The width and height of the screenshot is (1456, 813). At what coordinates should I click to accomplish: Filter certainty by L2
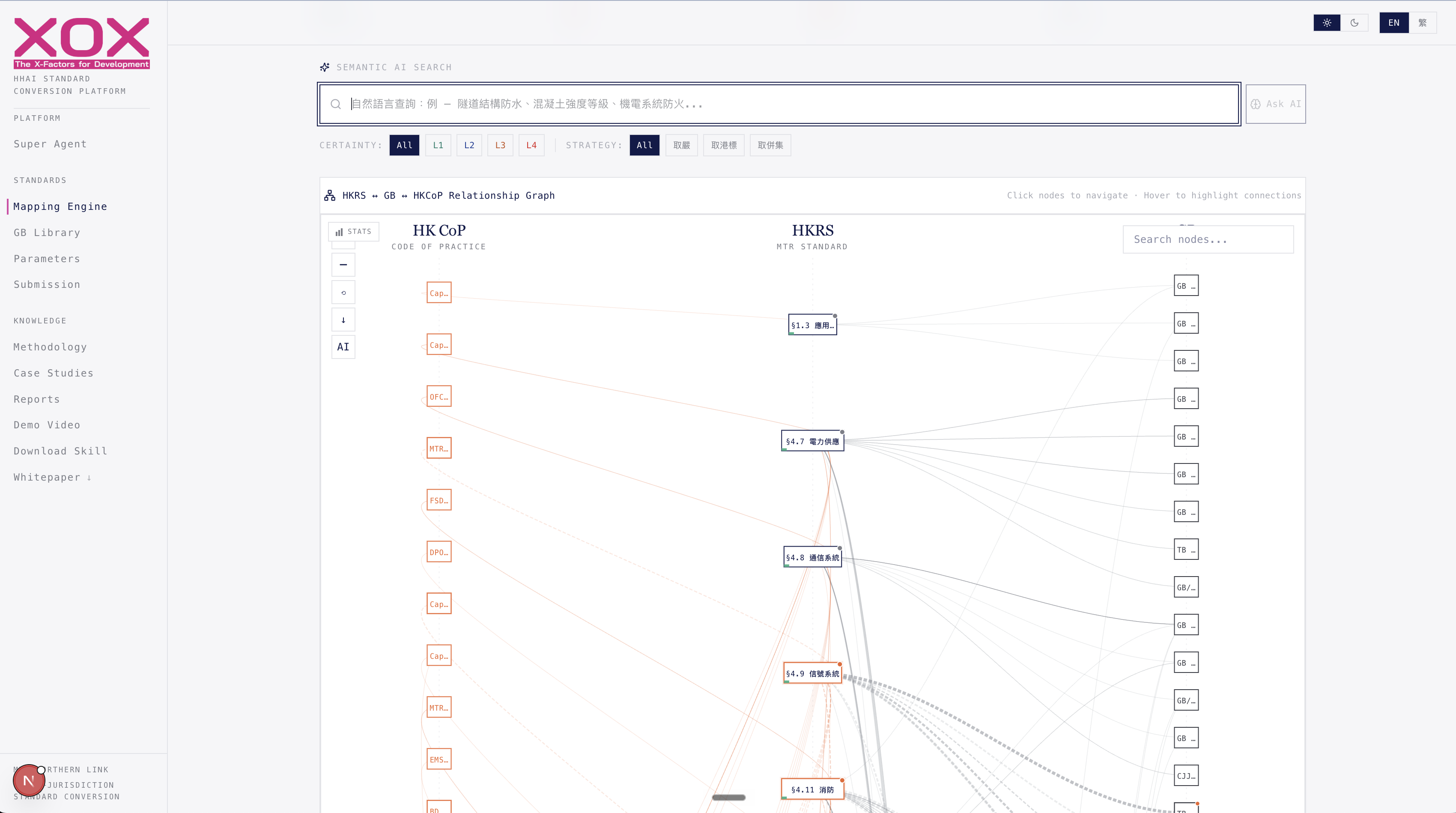[x=469, y=145]
